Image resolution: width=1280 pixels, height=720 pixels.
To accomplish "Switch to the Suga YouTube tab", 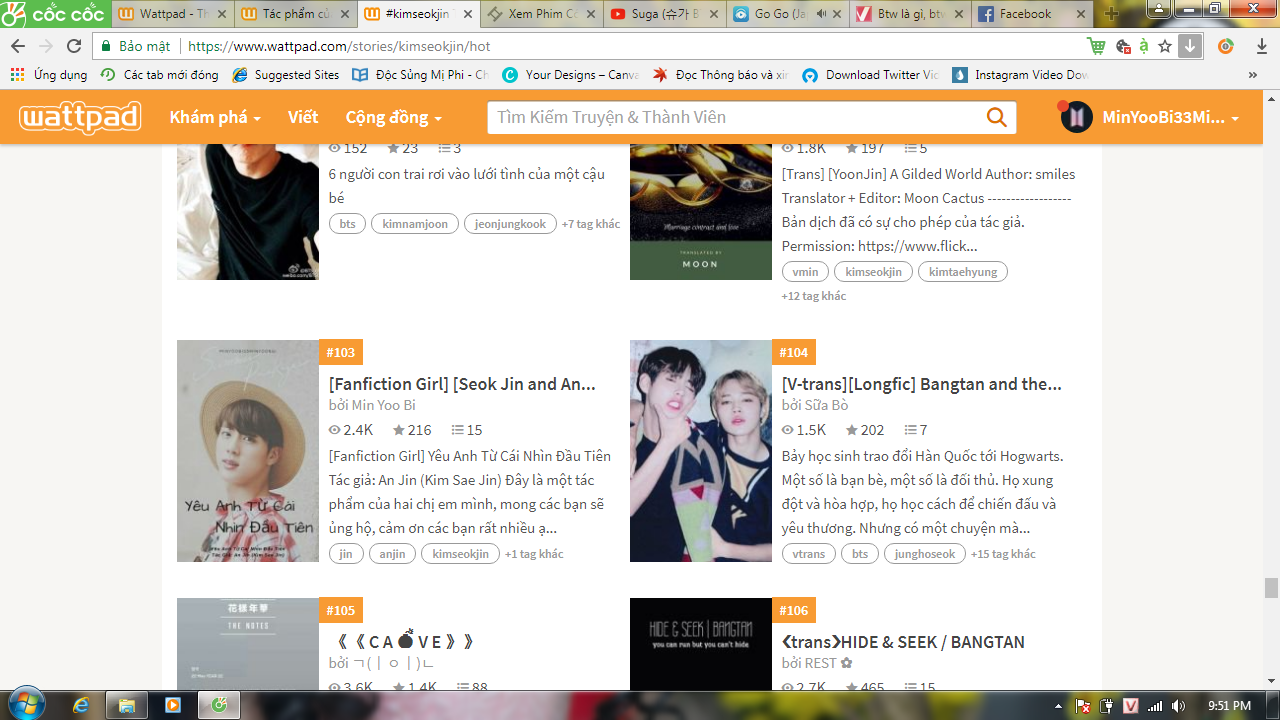I will (663, 14).
